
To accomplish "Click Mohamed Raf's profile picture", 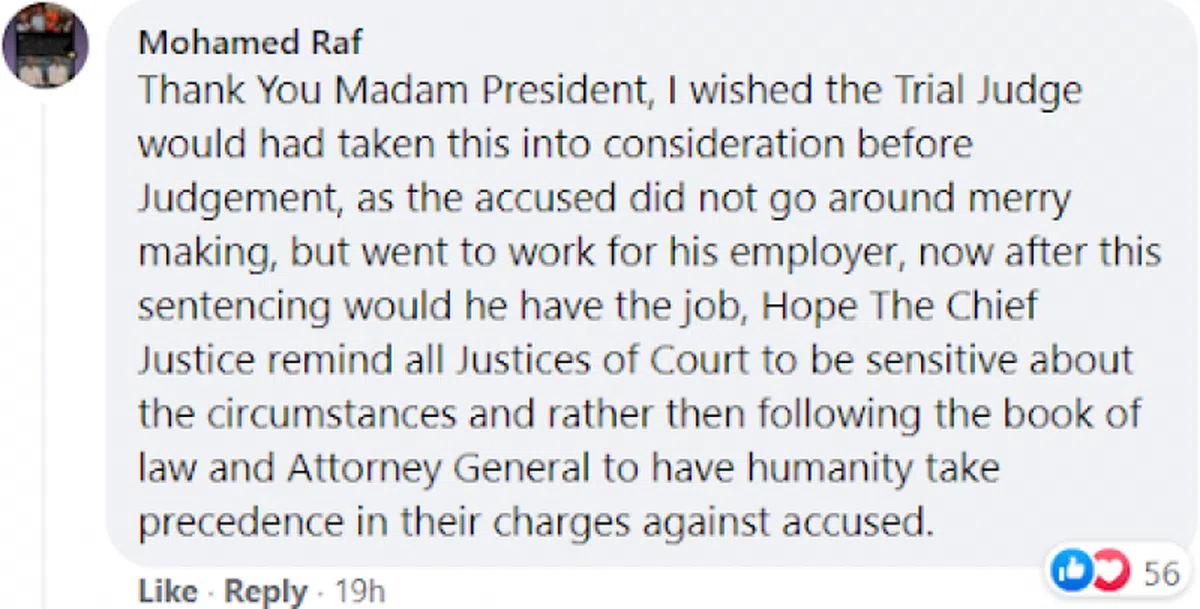I will click(46, 44).
